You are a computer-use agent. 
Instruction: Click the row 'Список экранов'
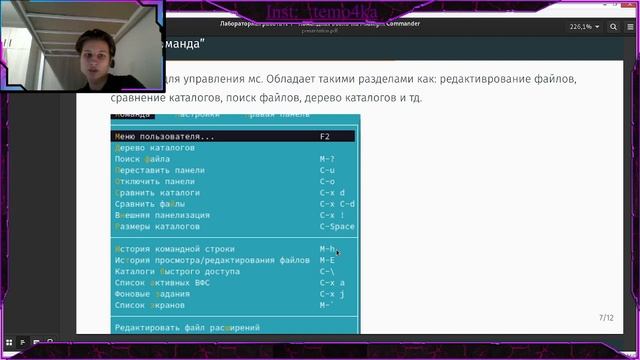coord(233,305)
